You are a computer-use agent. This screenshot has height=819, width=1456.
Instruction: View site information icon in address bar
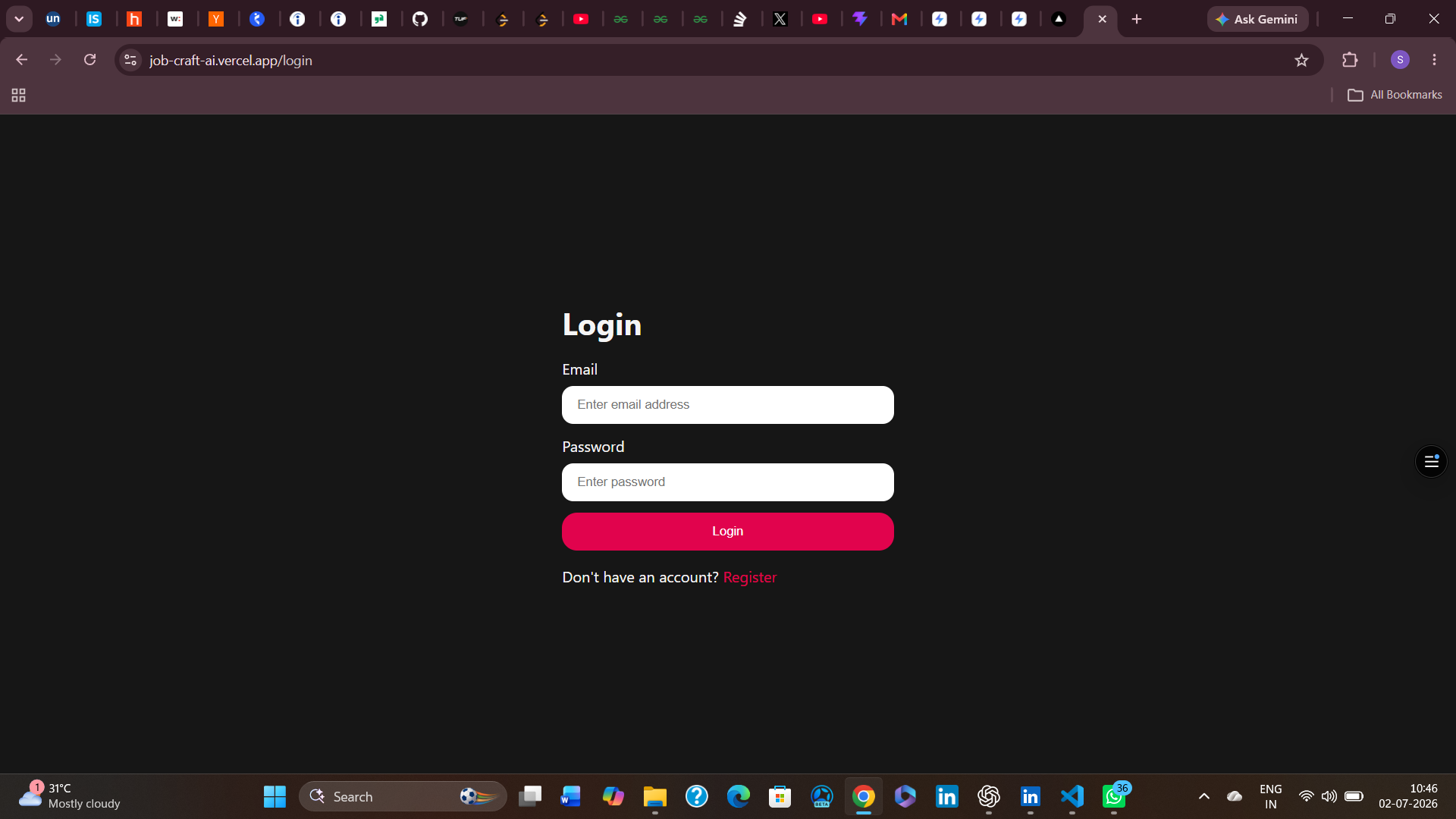(130, 60)
